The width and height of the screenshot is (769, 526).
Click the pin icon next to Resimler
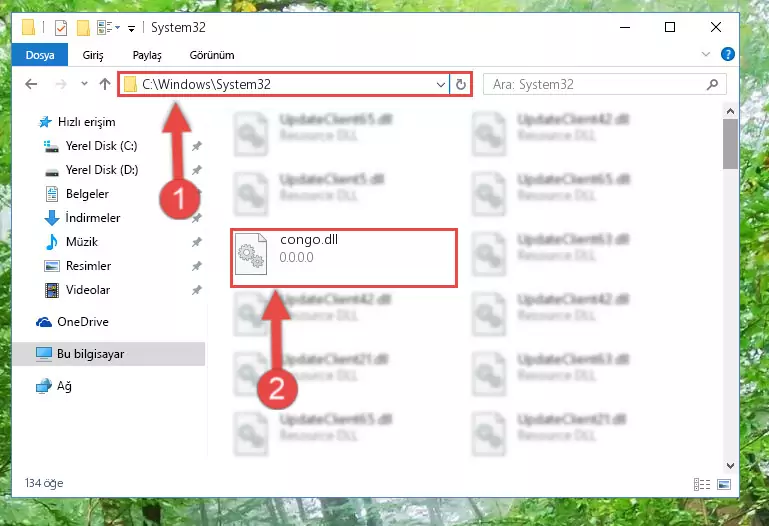[197, 266]
